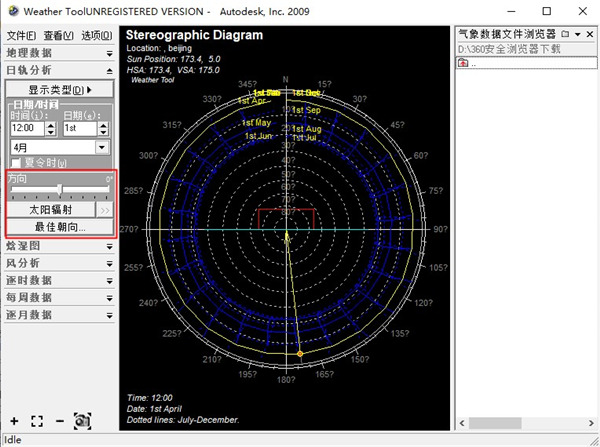Click the 方向 orientation slider handle
Screen dimensions: 600x447
coord(61,189)
